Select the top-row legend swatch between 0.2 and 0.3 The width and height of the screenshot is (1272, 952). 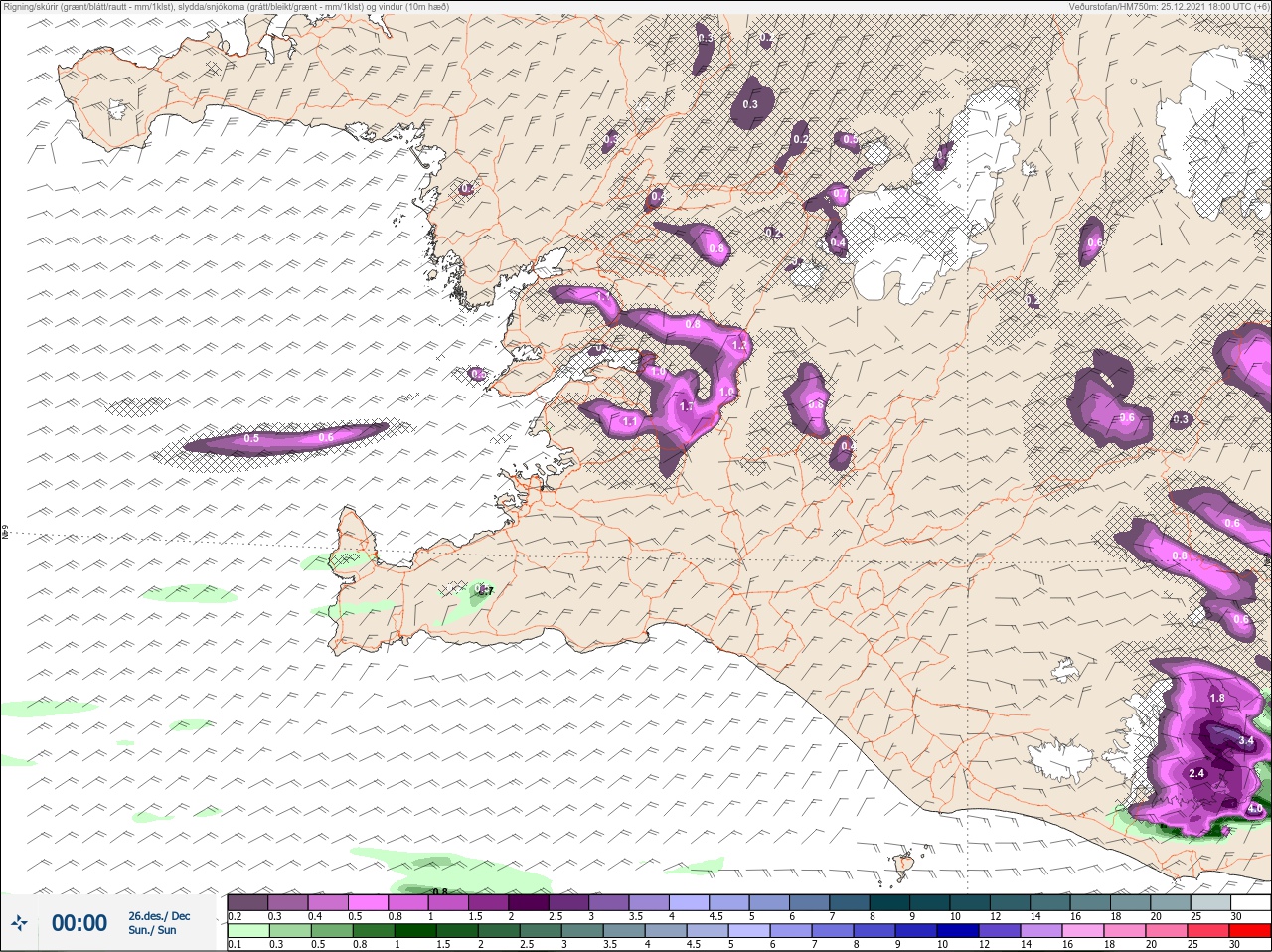click(248, 902)
